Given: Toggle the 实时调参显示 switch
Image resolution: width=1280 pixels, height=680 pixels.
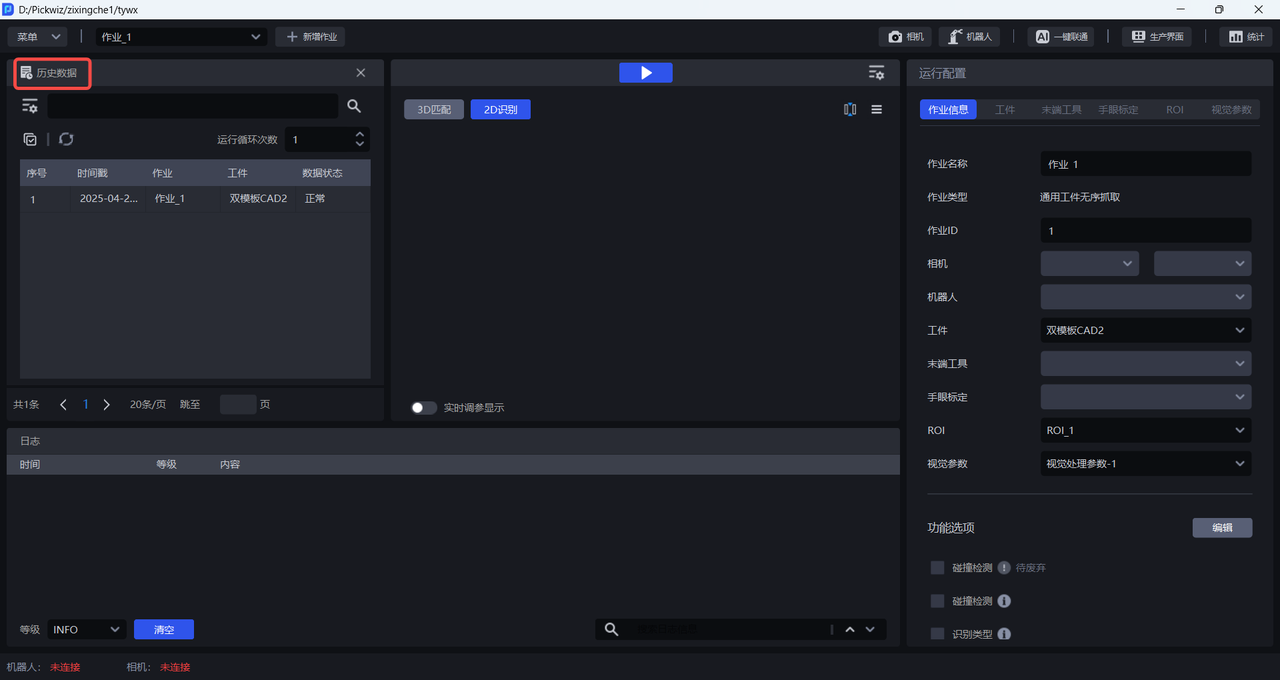Looking at the screenshot, I should click(424, 408).
